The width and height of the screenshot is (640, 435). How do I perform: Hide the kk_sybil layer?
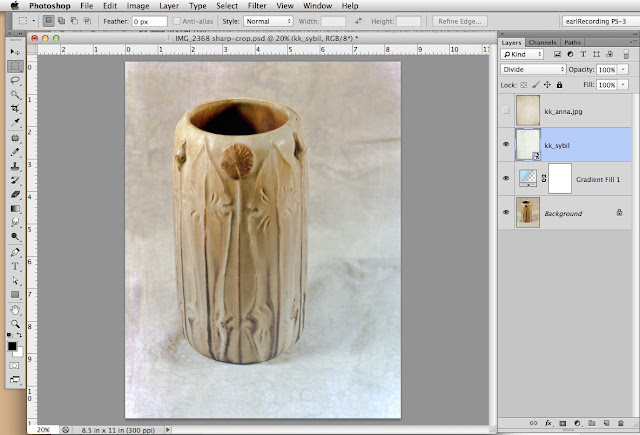pos(505,145)
